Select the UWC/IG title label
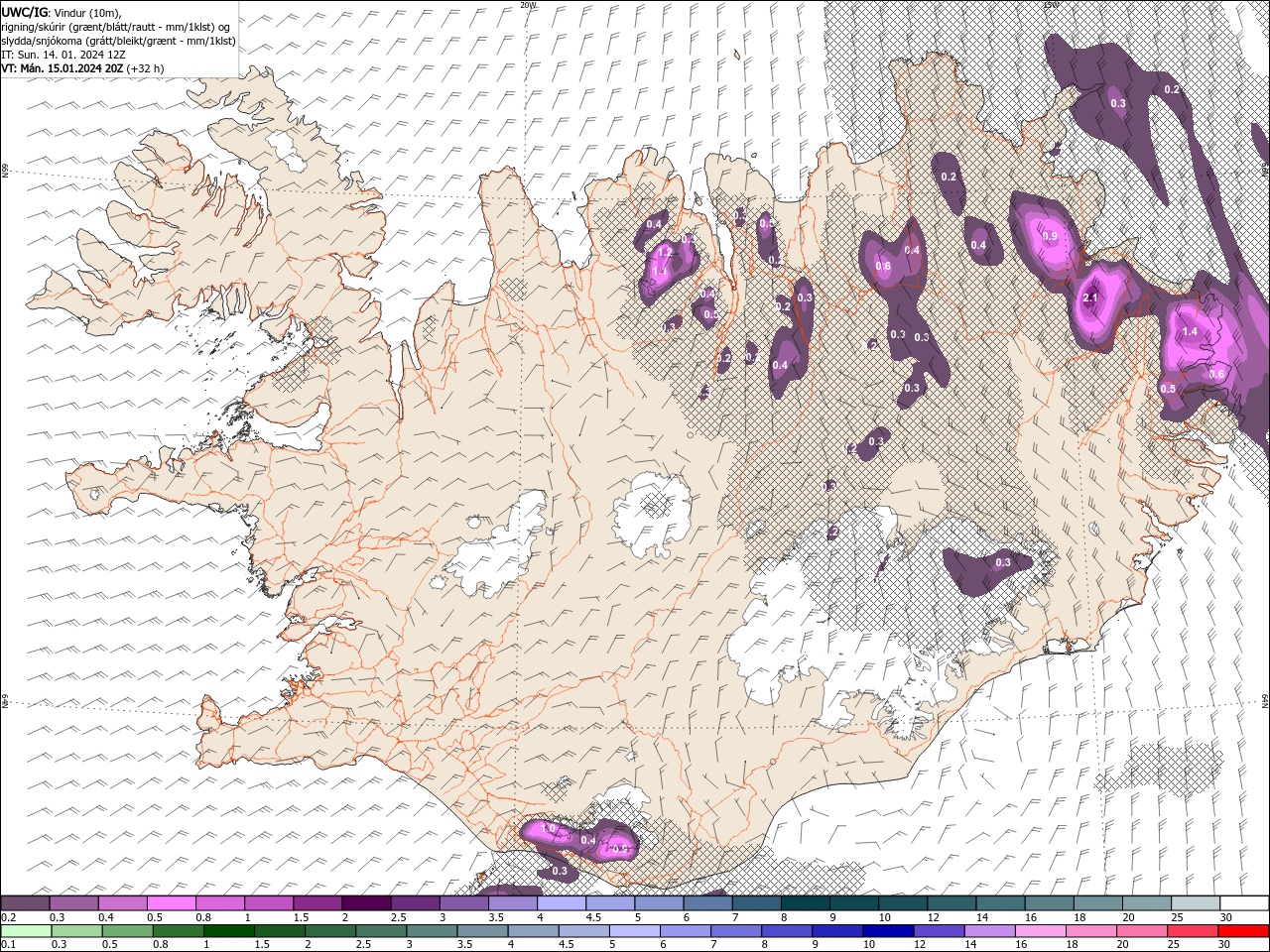The width and height of the screenshot is (1270, 952). 24,12
